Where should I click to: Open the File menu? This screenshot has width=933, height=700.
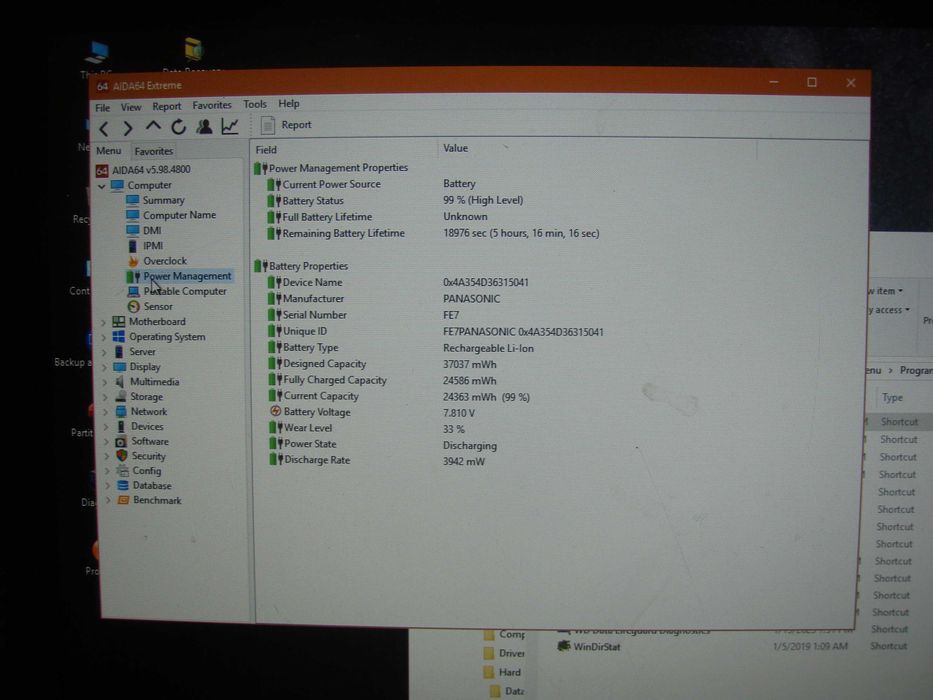pyautogui.click(x=102, y=108)
